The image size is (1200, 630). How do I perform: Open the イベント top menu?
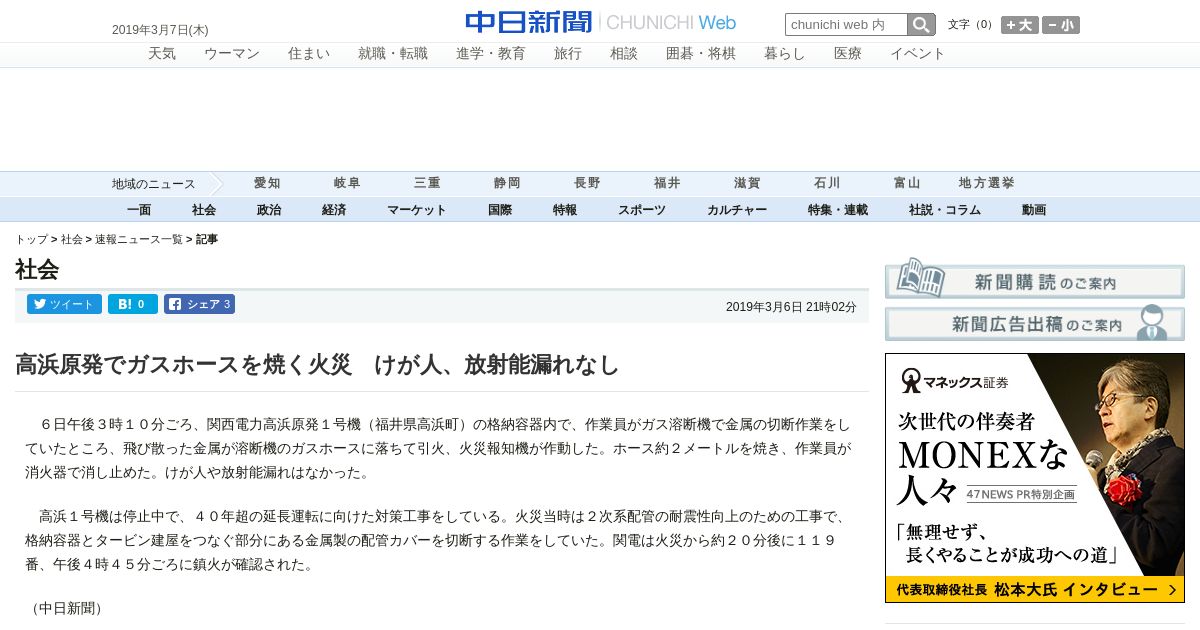pyautogui.click(x=918, y=54)
